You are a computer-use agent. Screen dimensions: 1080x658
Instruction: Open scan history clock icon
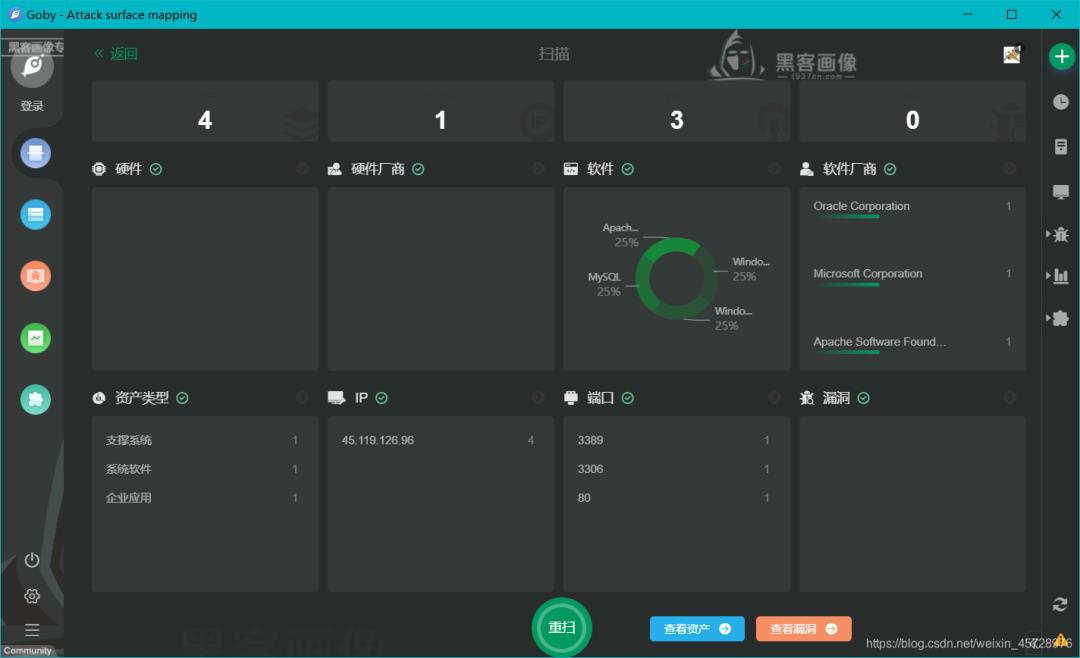[1061, 102]
